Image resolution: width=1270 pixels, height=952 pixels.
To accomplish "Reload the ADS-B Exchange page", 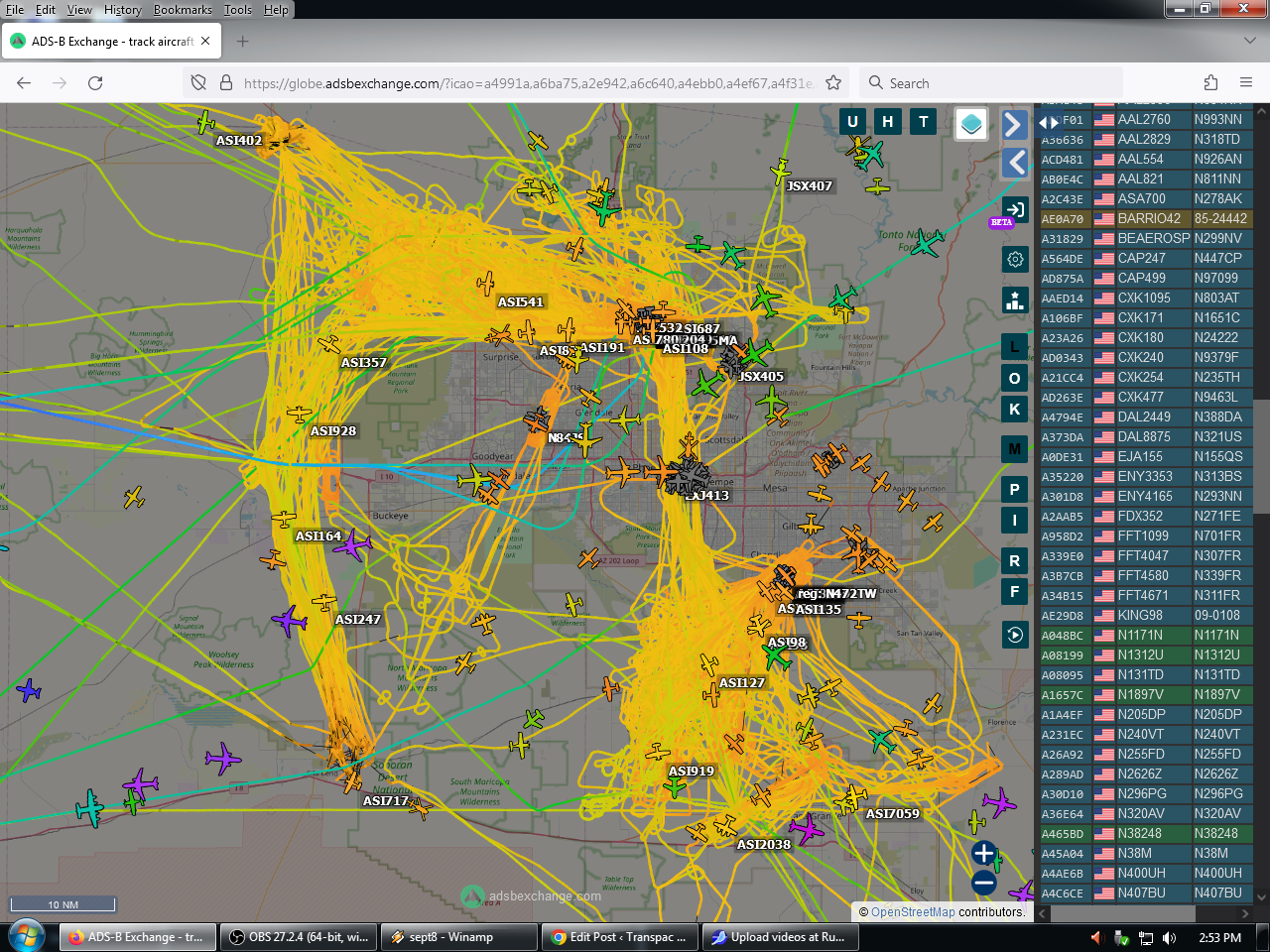I will [x=95, y=83].
